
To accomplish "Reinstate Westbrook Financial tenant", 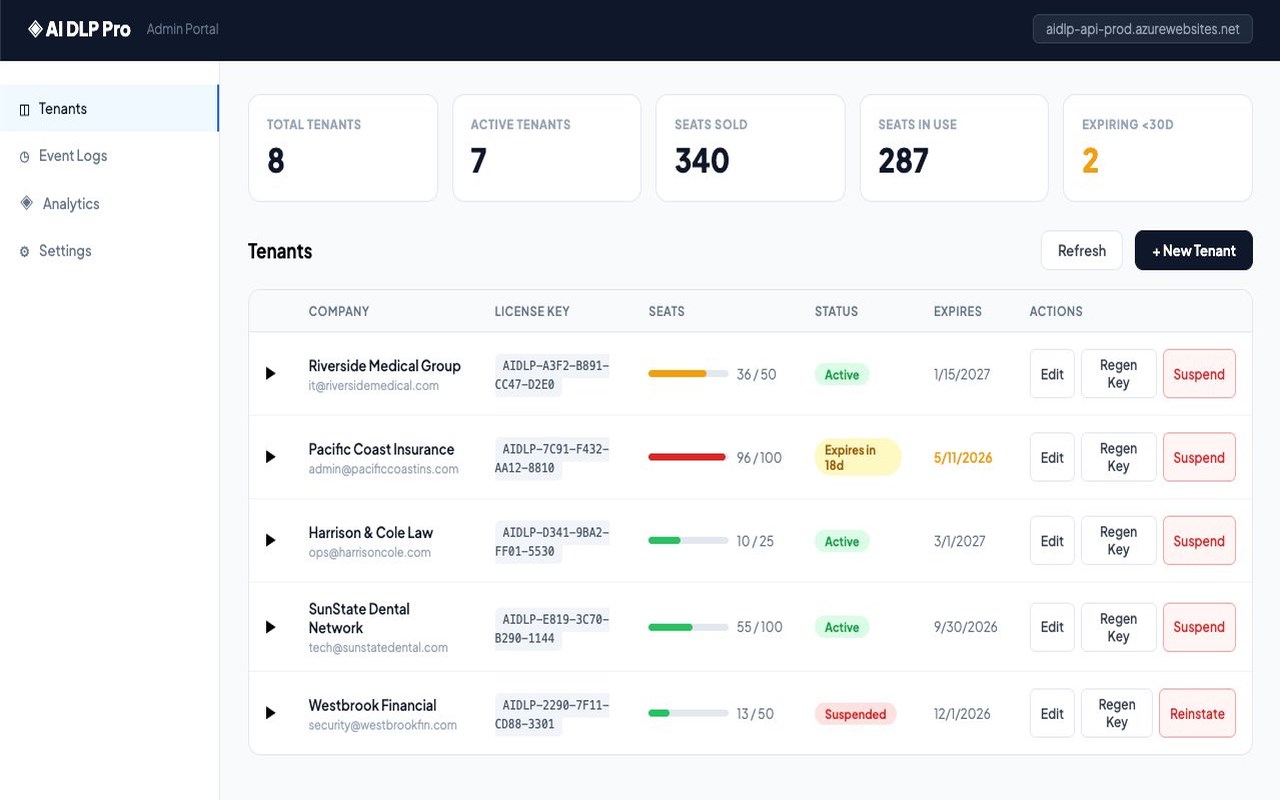I will pos(1197,713).
